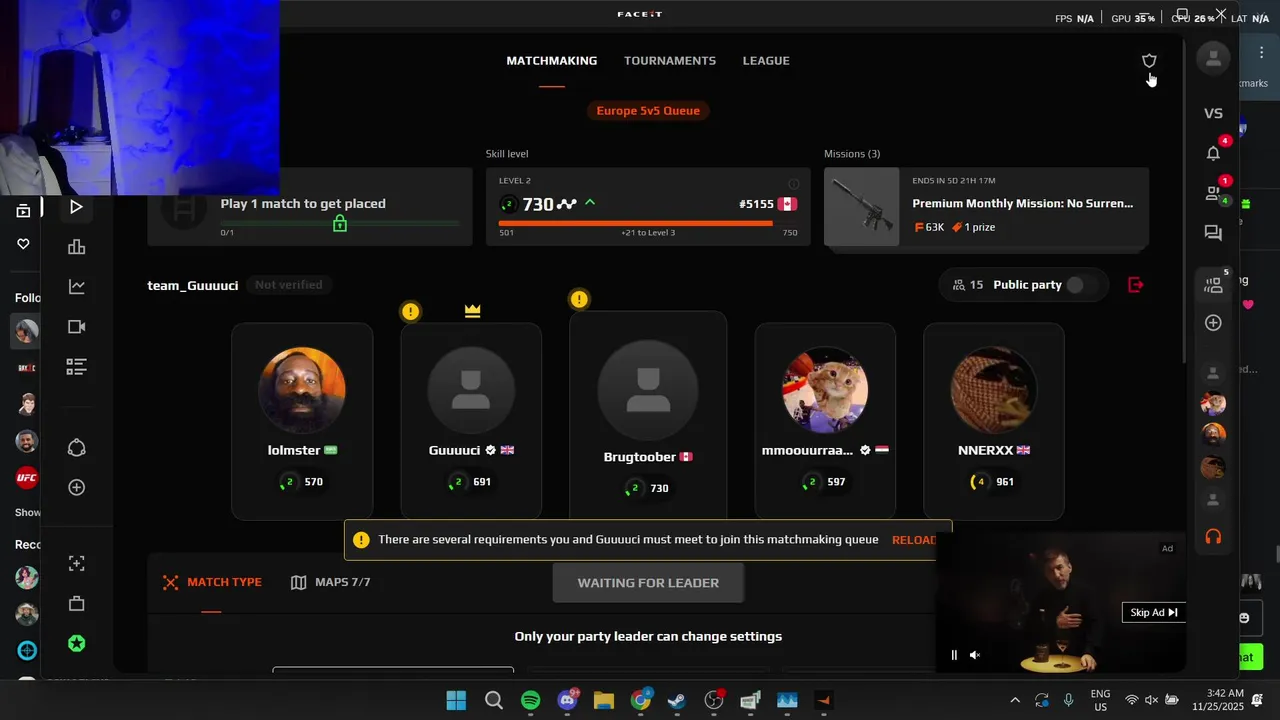Select the MAPS 7/7 tab

[331, 582]
